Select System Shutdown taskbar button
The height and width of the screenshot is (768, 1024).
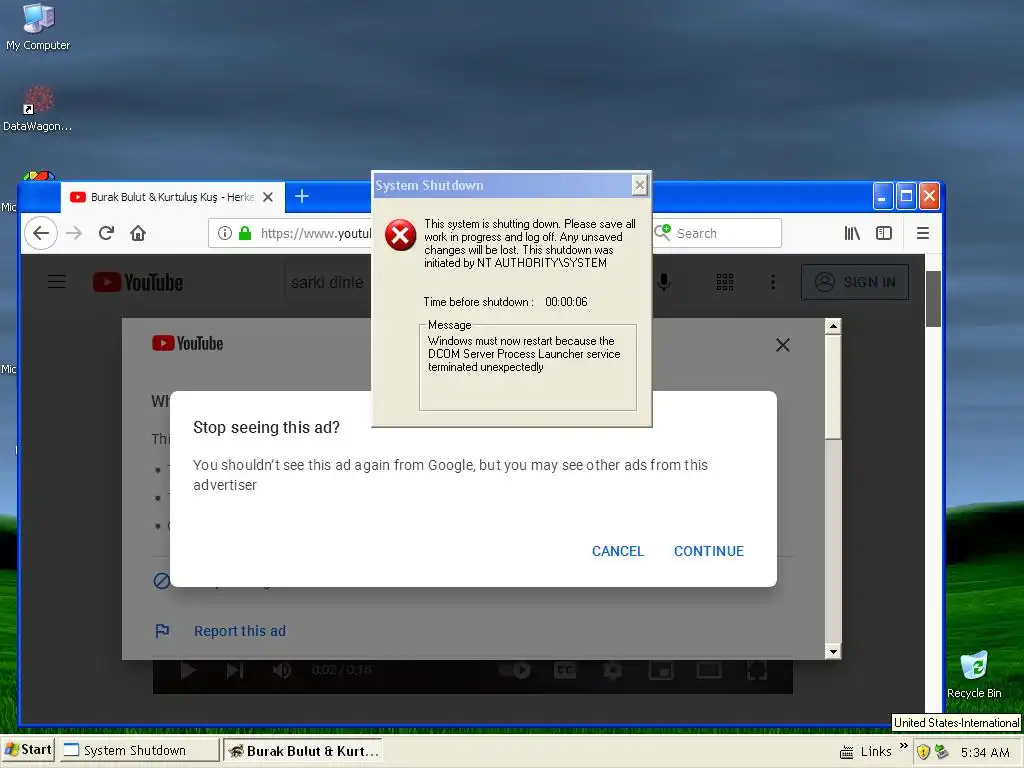[x=139, y=750]
